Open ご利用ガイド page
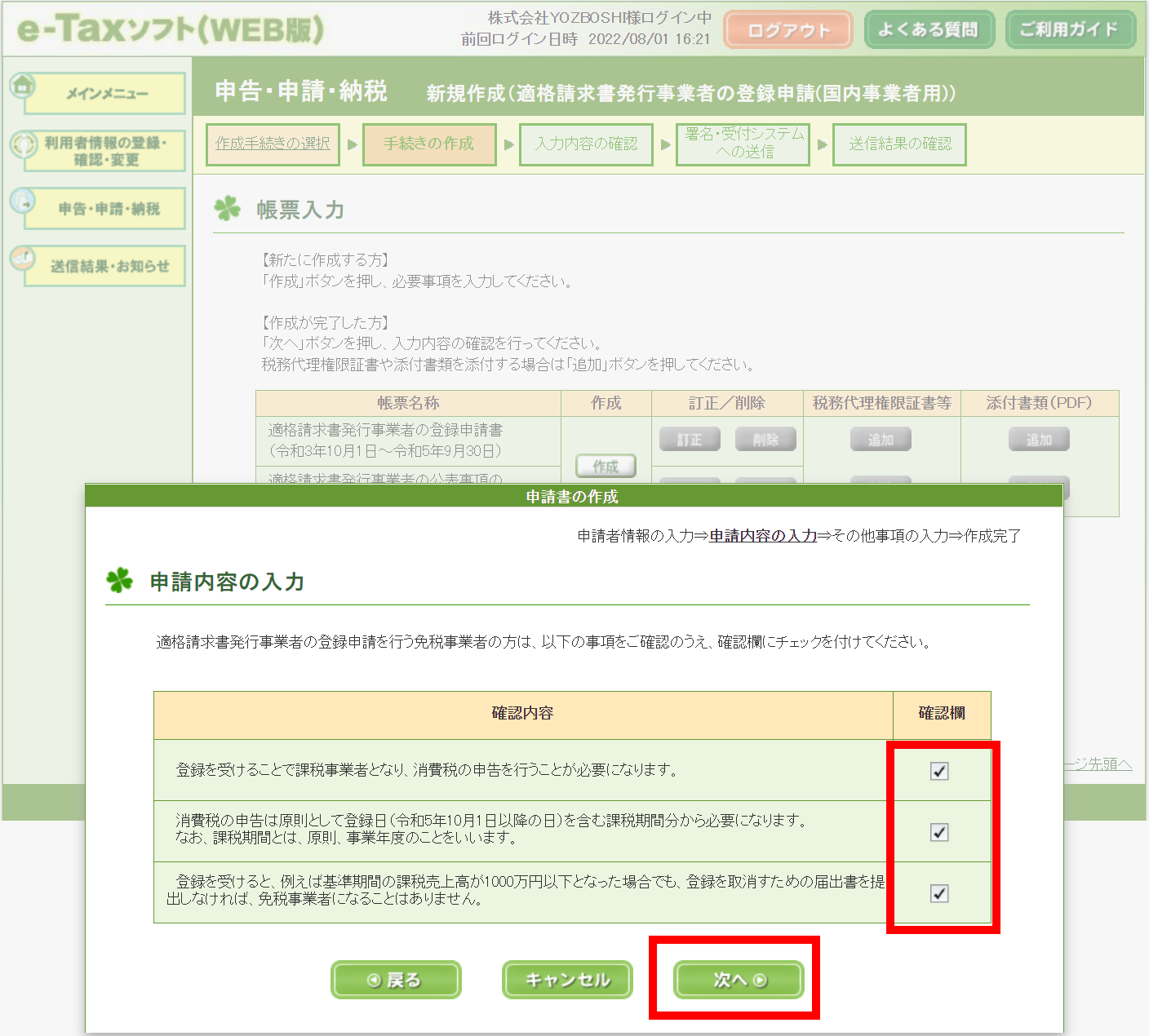Viewport: 1149px width, 1036px height. 1070,29
